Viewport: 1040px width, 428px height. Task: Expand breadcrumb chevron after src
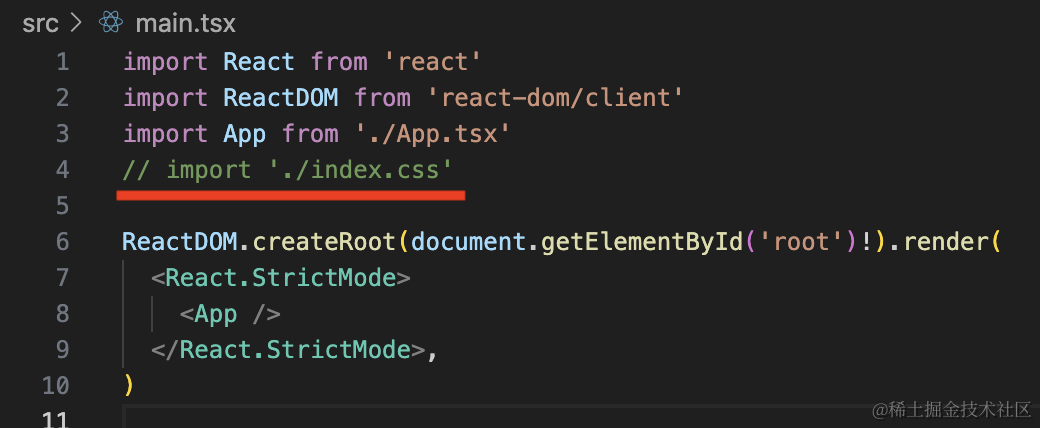(76, 24)
